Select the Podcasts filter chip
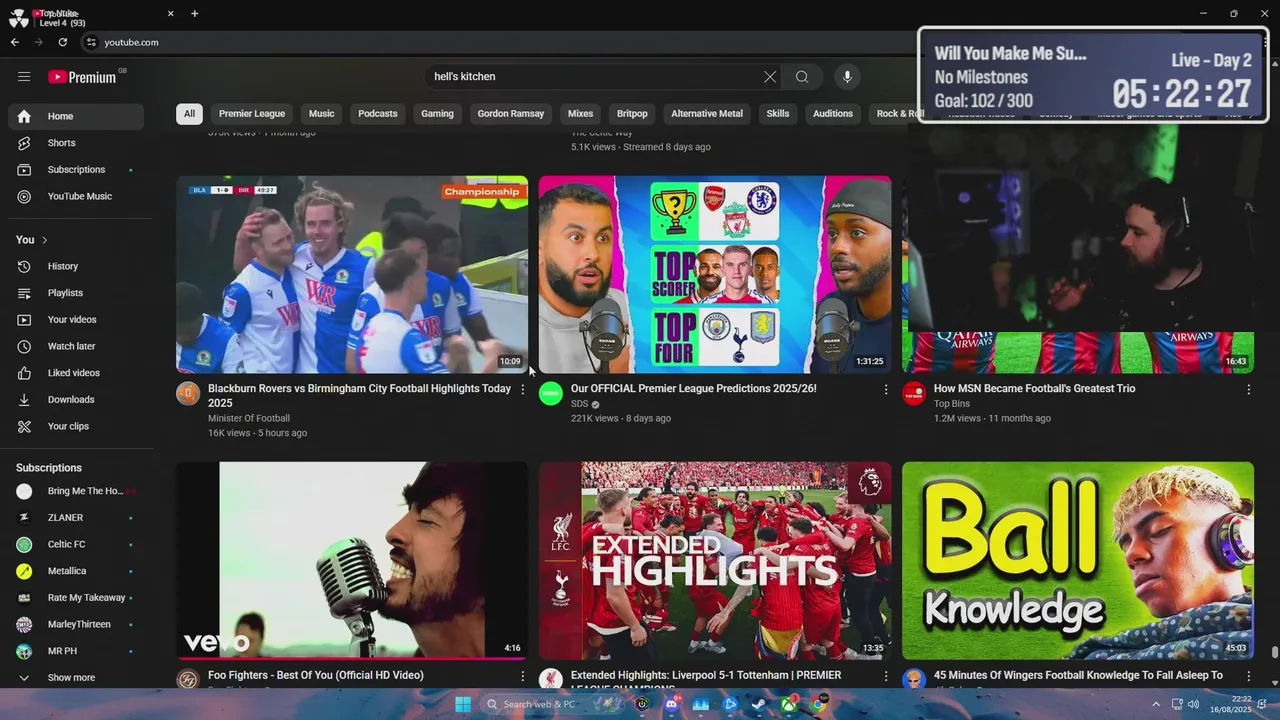Screen dimensions: 1280x720 378,114
